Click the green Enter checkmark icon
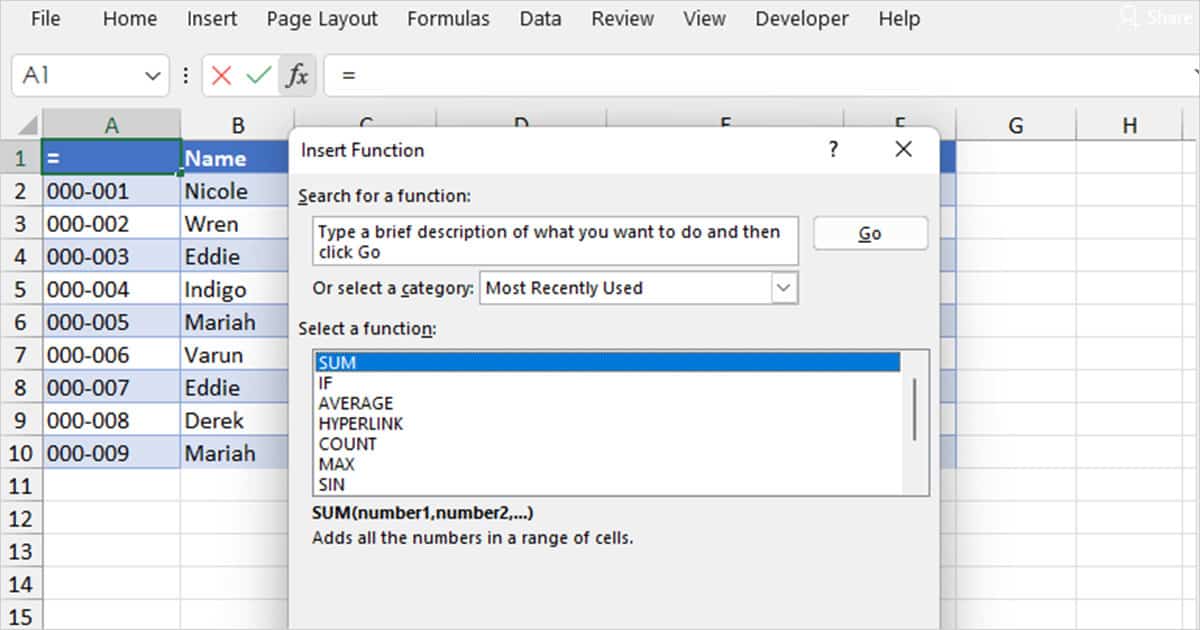The image size is (1200, 630). [258, 75]
